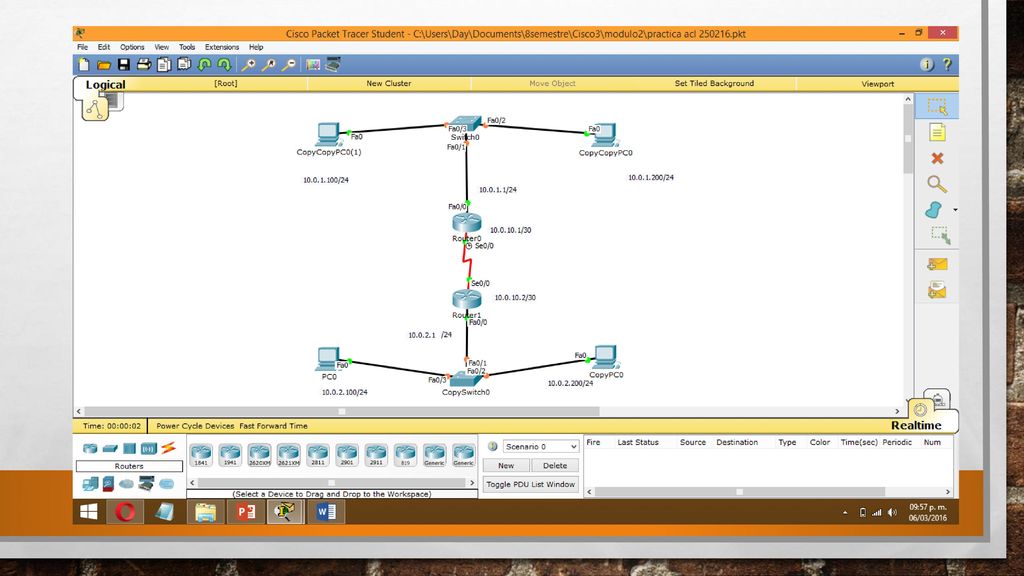
Task: Click the Undo green arrow icon
Action: coord(204,65)
